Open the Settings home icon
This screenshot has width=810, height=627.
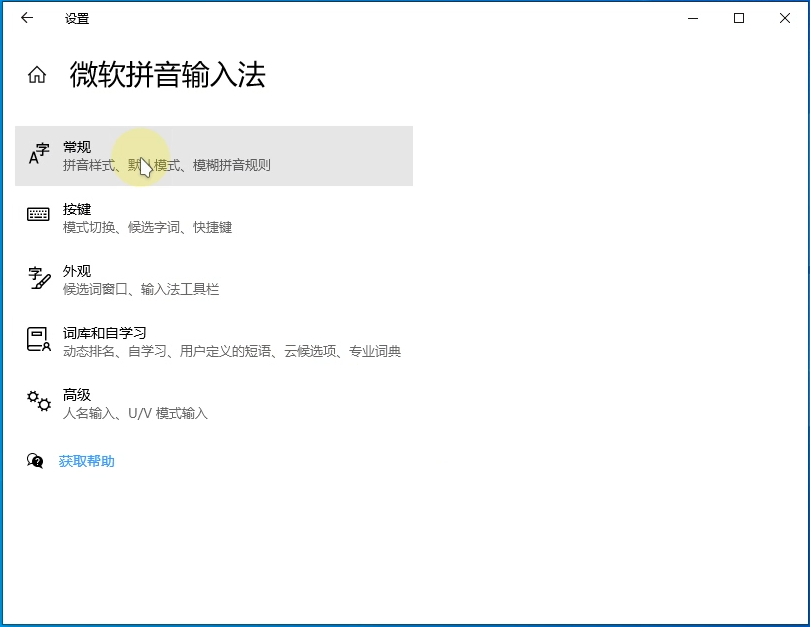pyautogui.click(x=37, y=75)
